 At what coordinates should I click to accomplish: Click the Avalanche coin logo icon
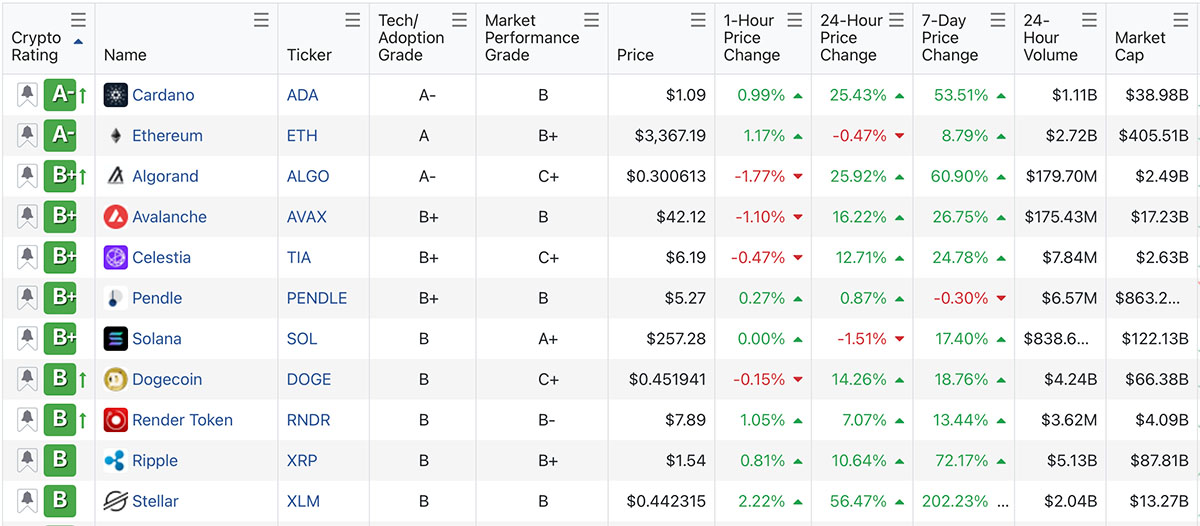(x=116, y=217)
